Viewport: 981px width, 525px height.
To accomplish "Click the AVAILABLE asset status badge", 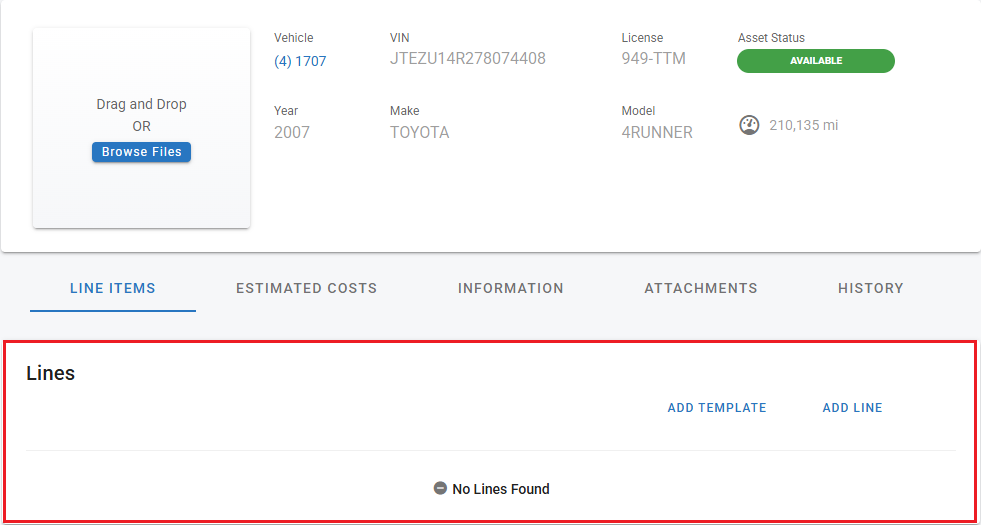I will pyautogui.click(x=815, y=61).
